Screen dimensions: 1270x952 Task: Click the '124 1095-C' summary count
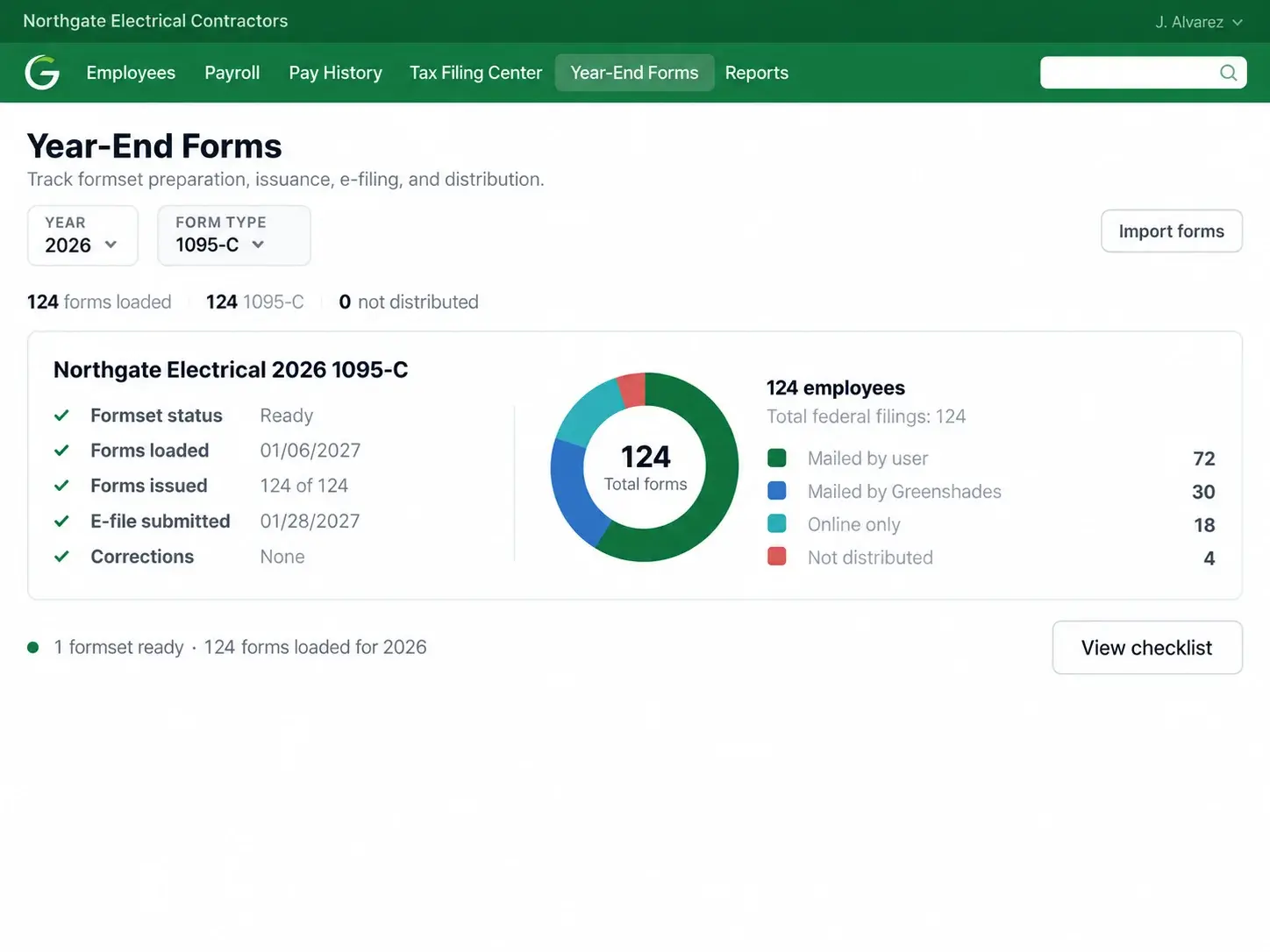(x=255, y=302)
